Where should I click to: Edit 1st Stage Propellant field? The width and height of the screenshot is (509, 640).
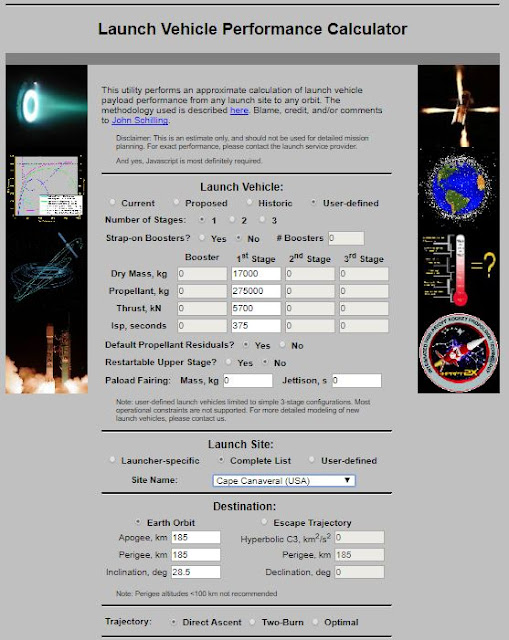pos(256,291)
